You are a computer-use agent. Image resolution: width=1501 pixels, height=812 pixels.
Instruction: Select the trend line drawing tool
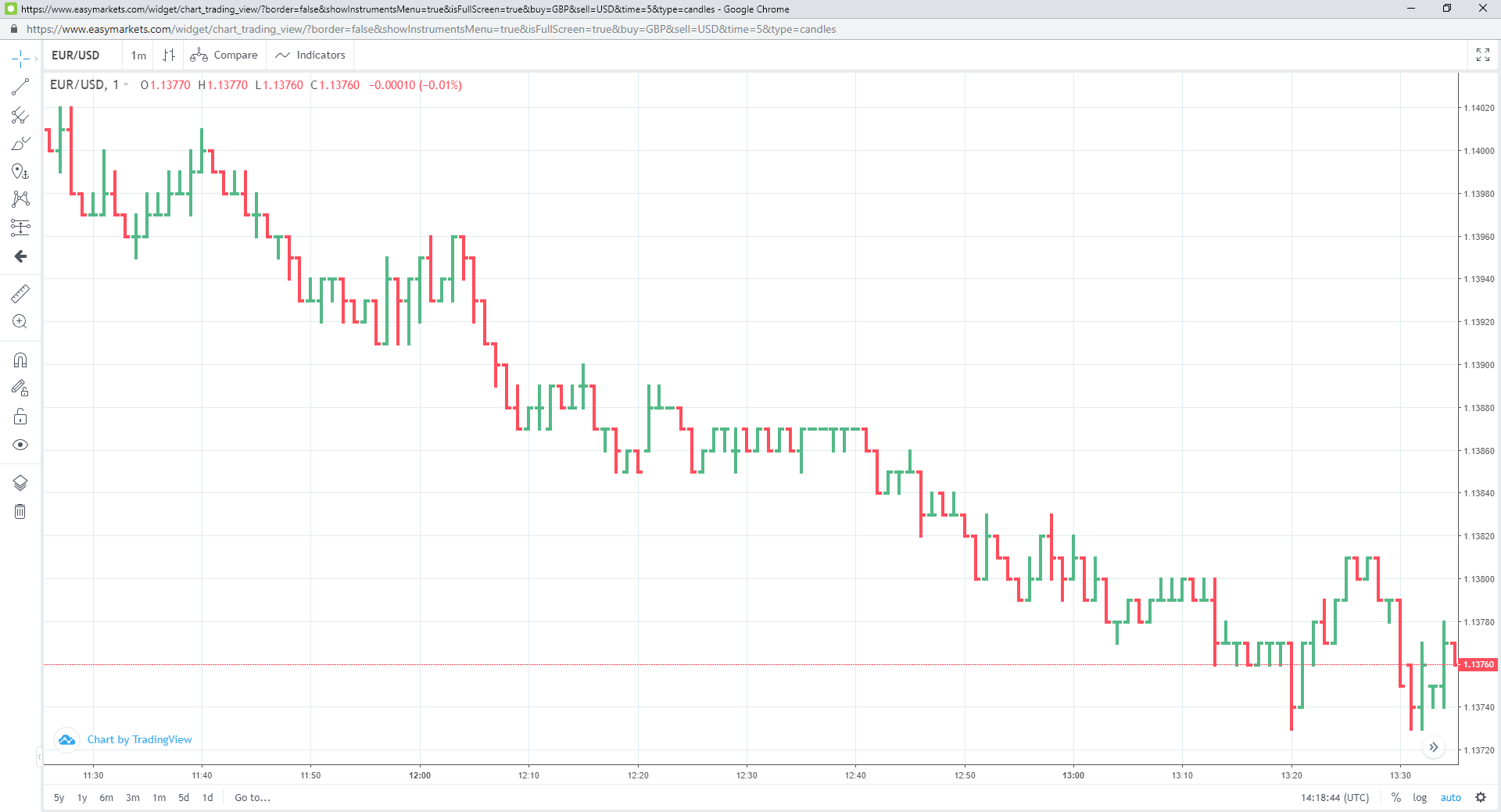[x=20, y=87]
